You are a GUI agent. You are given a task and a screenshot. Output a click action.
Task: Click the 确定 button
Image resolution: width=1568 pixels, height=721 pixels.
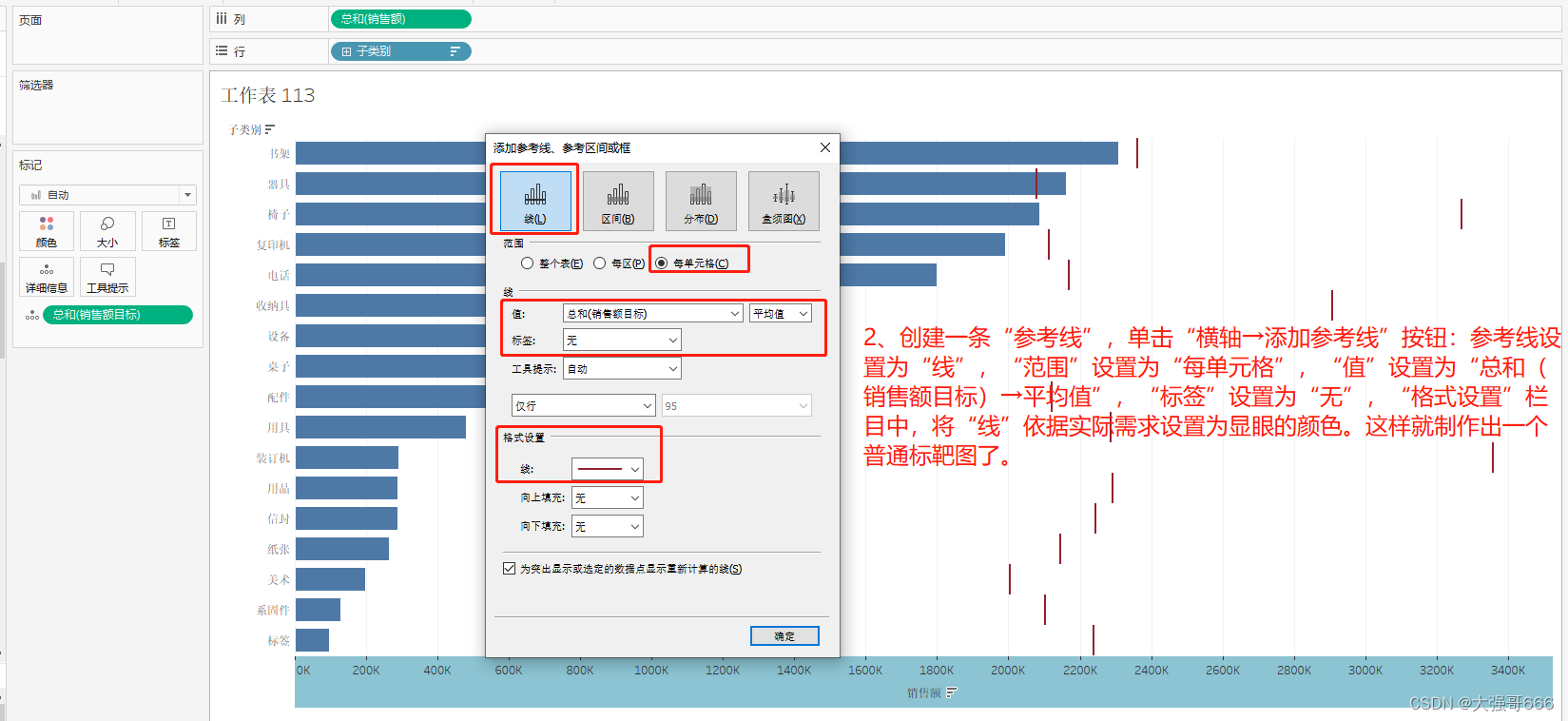[784, 636]
